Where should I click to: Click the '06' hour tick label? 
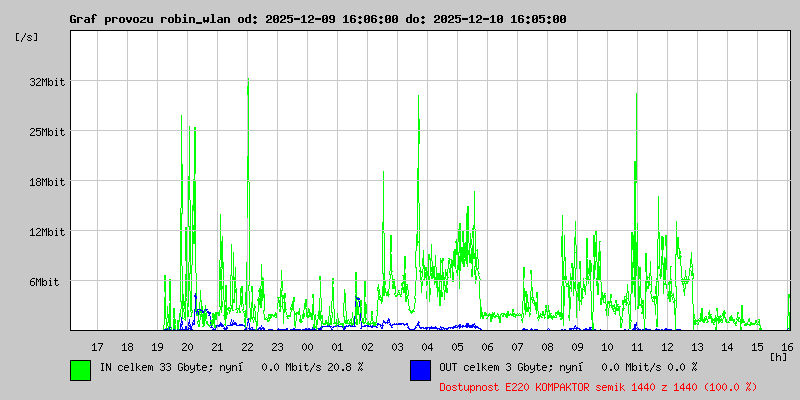(487, 347)
